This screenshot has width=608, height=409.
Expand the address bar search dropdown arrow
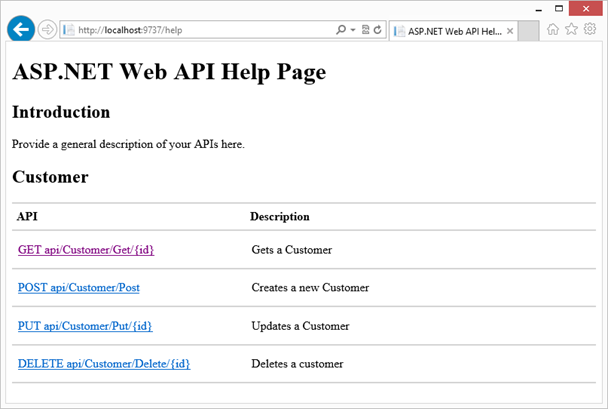[x=352, y=31]
